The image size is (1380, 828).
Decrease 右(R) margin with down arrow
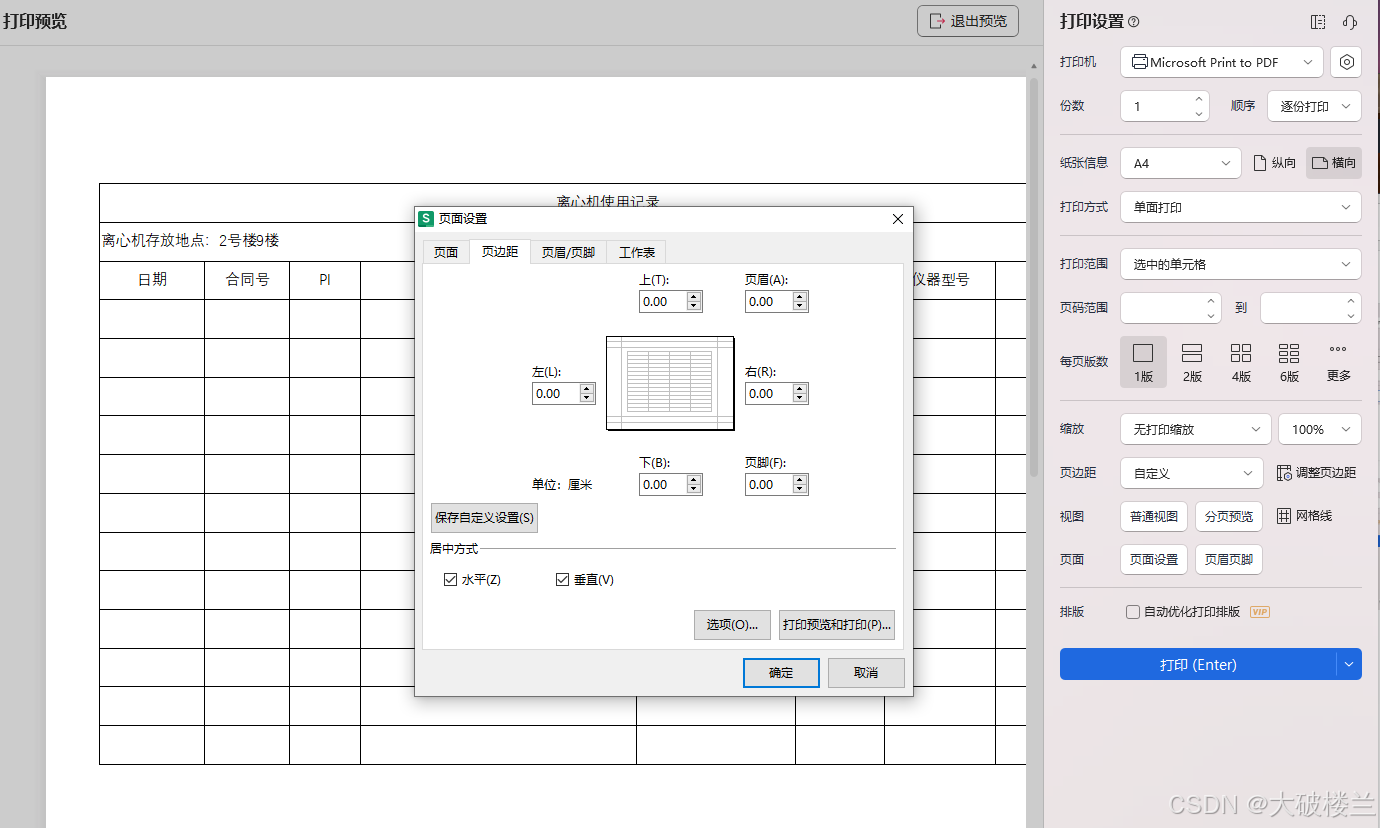coord(800,399)
